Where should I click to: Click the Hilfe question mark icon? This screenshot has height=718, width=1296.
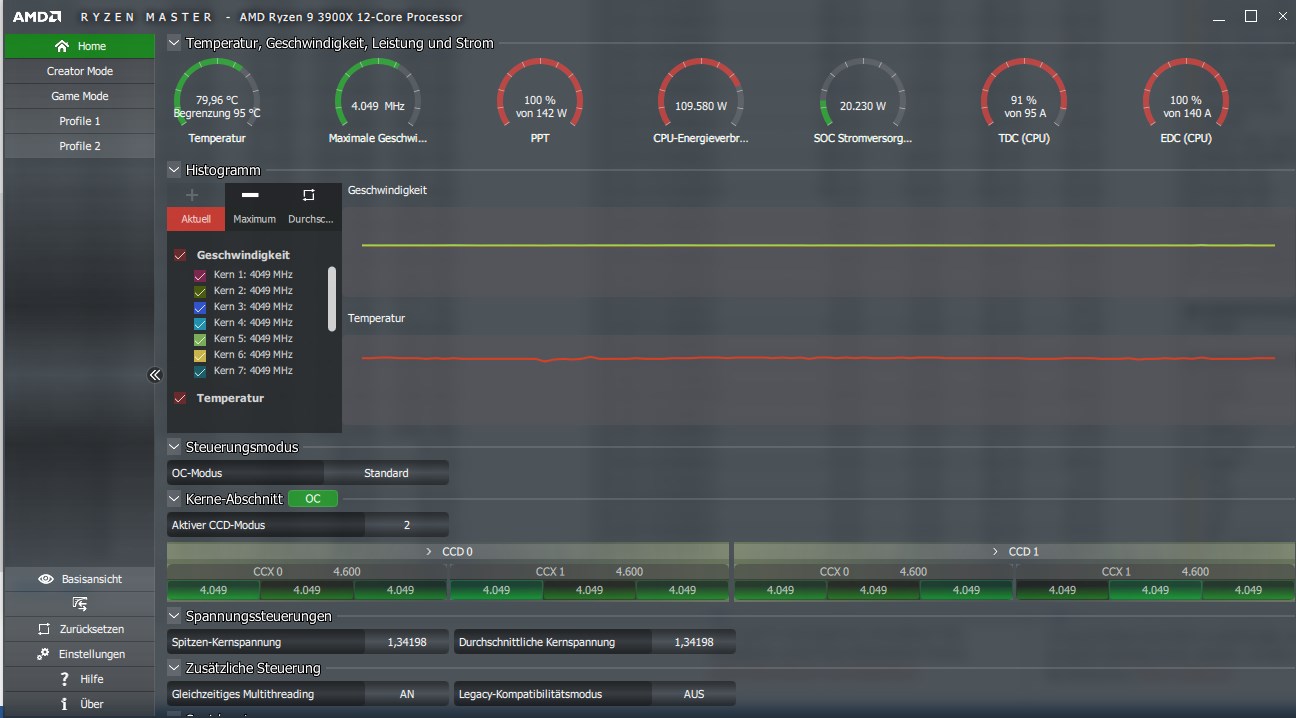point(64,679)
